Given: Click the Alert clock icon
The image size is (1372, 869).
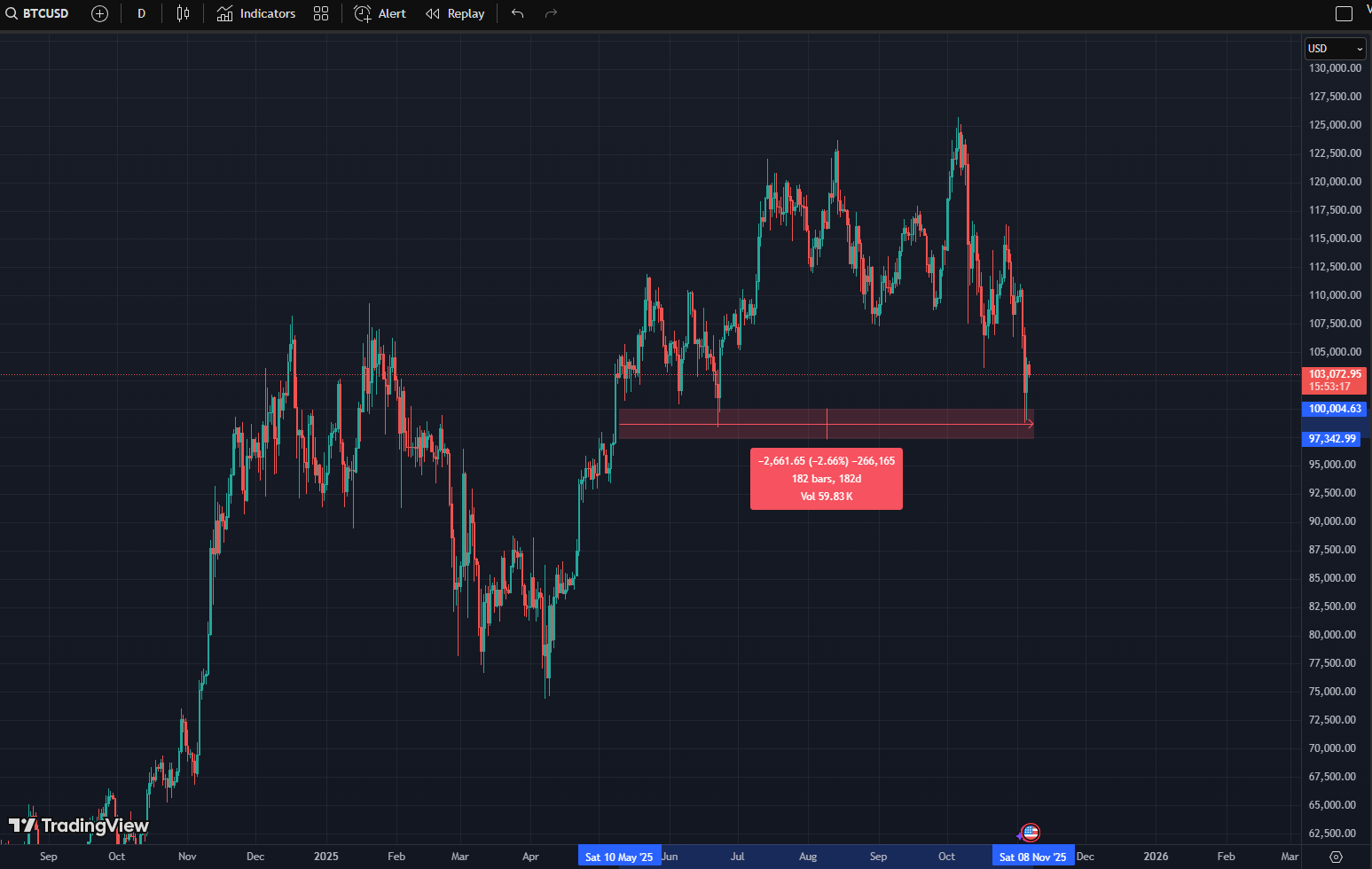Looking at the screenshot, I should point(361,13).
